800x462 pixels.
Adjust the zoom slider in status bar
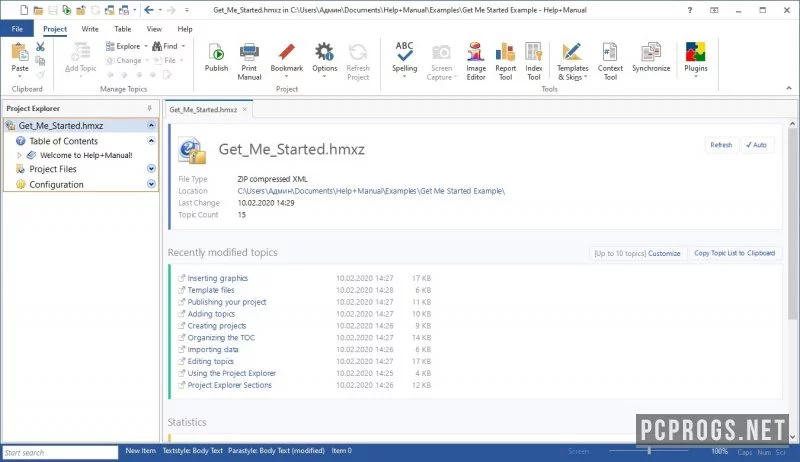click(x=649, y=451)
